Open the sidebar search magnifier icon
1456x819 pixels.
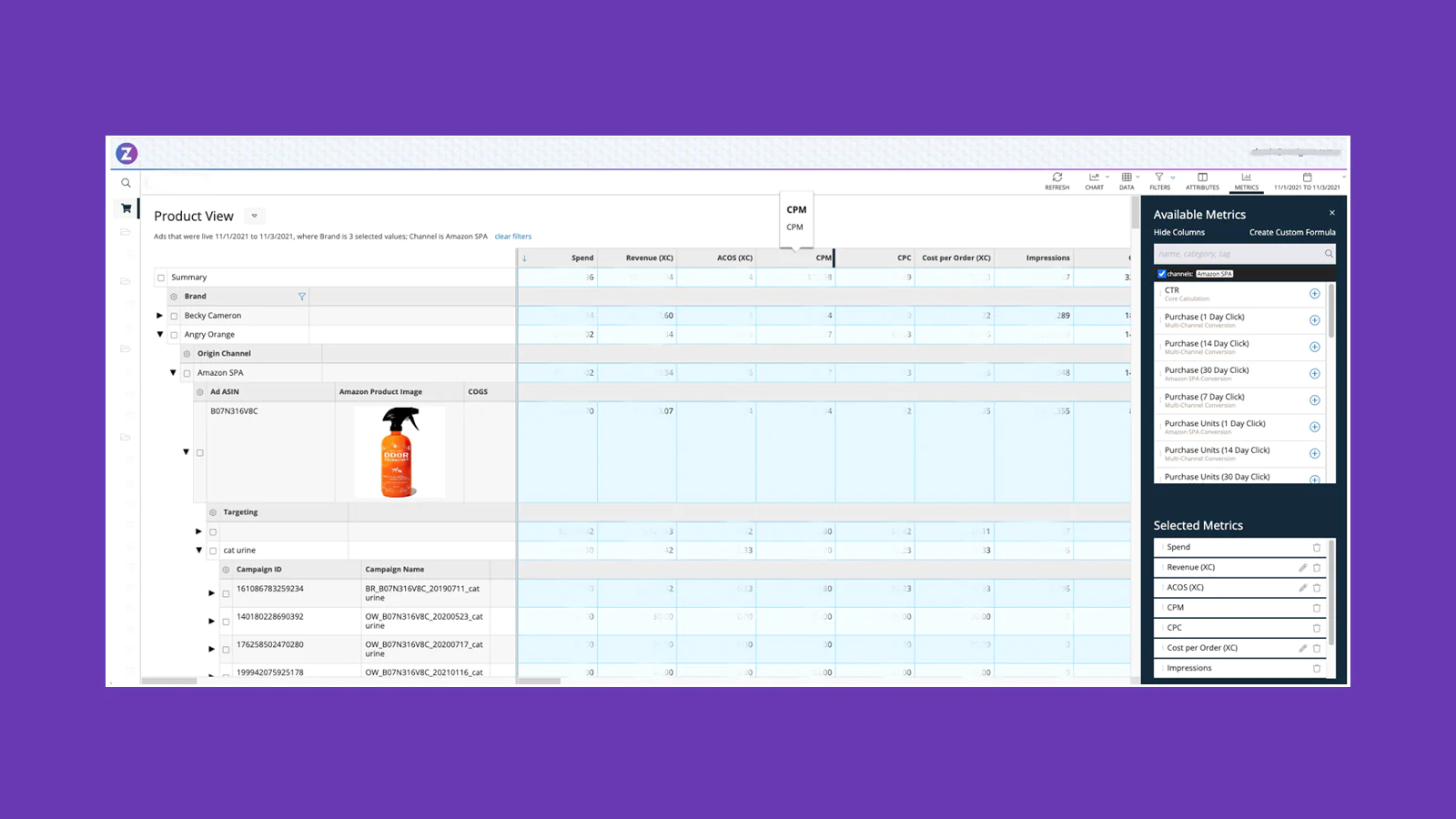(126, 183)
